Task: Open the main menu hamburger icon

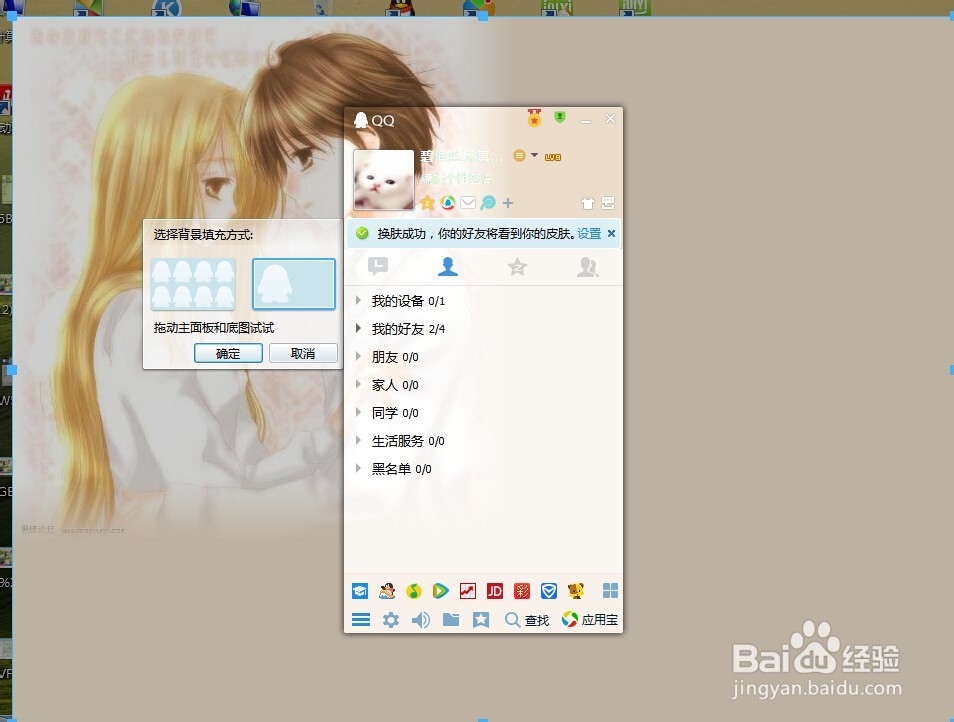Action: click(x=361, y=620)
